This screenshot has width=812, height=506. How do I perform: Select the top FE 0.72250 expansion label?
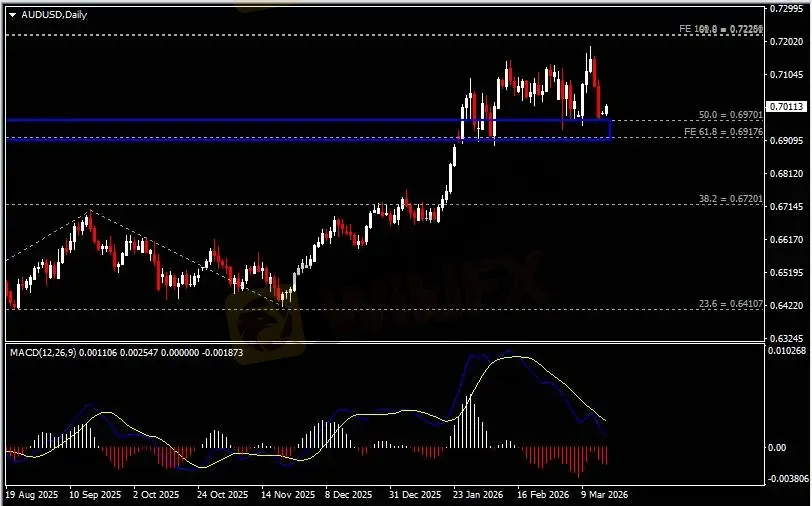coord(721,30)
